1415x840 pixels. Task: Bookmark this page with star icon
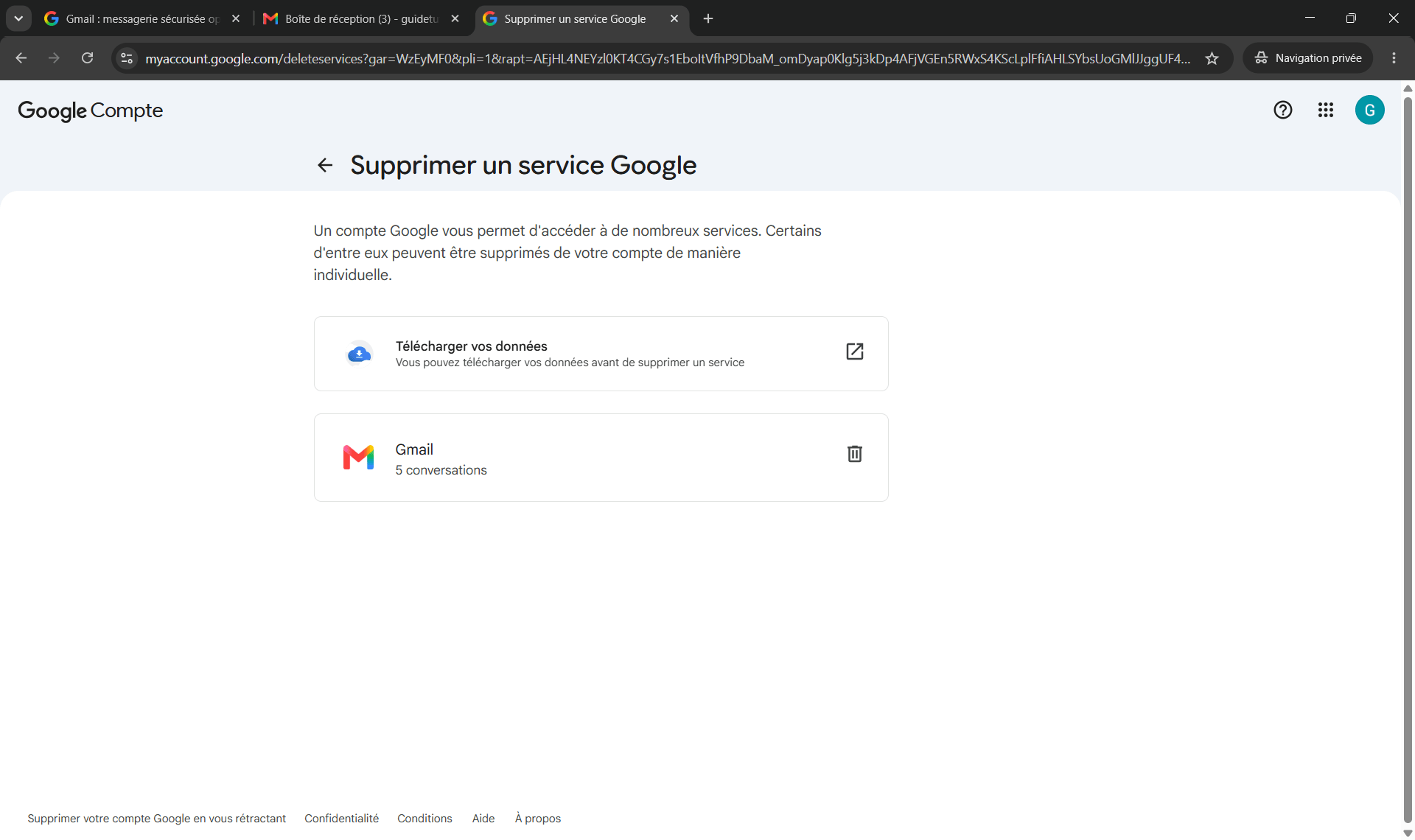pos(1212,58)
